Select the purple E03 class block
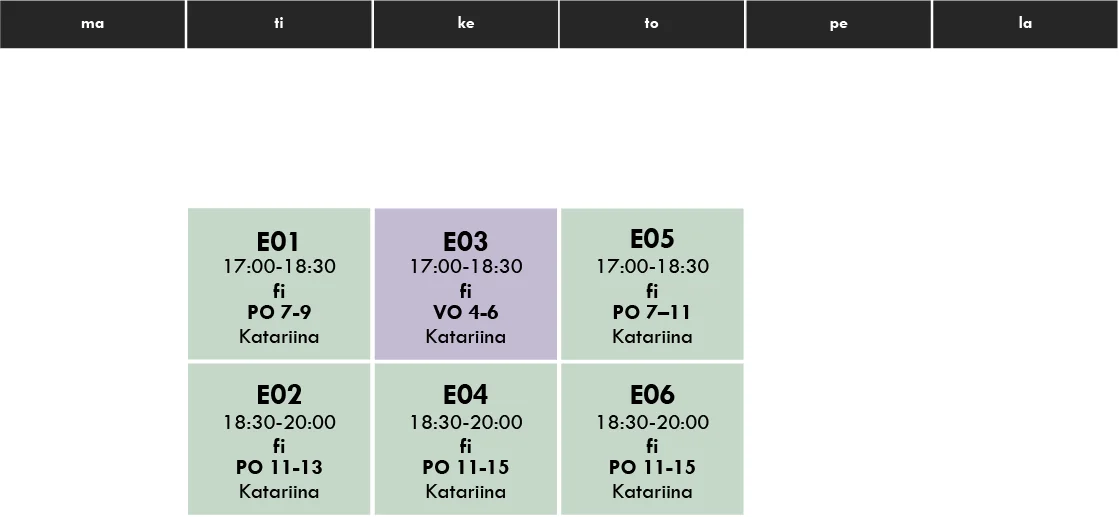This screenshot has height=517, width=1119. tap(466, 284)
